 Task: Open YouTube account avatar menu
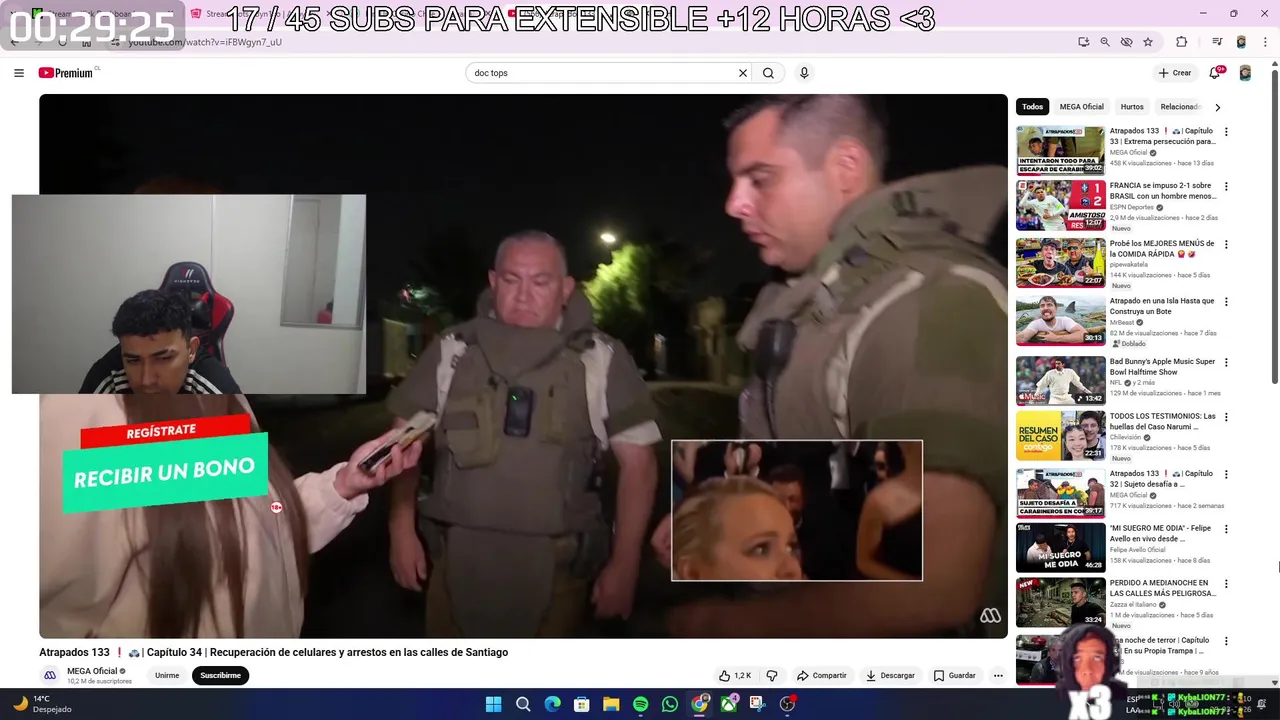tap(1245, 73)
